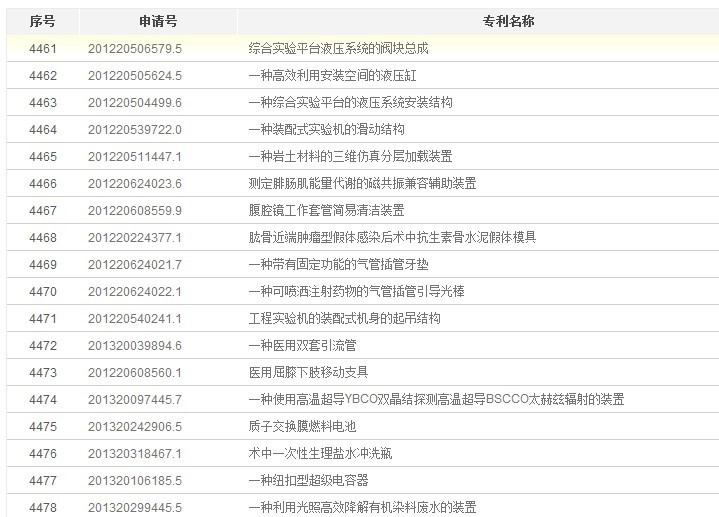Click the 申请号 column header

[x=158, y=21]
